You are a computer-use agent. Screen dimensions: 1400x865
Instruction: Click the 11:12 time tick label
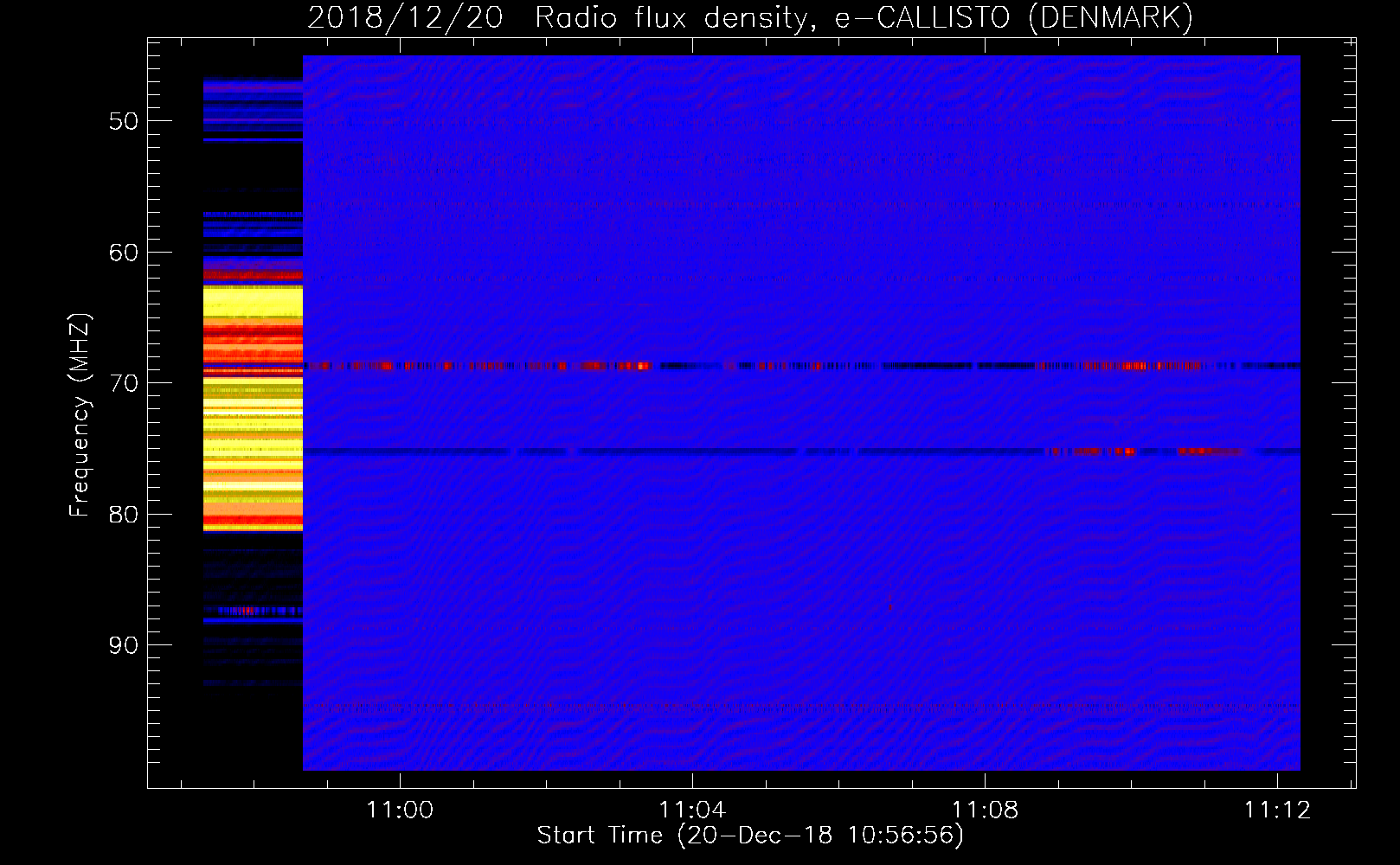(x=1277, y=811)
